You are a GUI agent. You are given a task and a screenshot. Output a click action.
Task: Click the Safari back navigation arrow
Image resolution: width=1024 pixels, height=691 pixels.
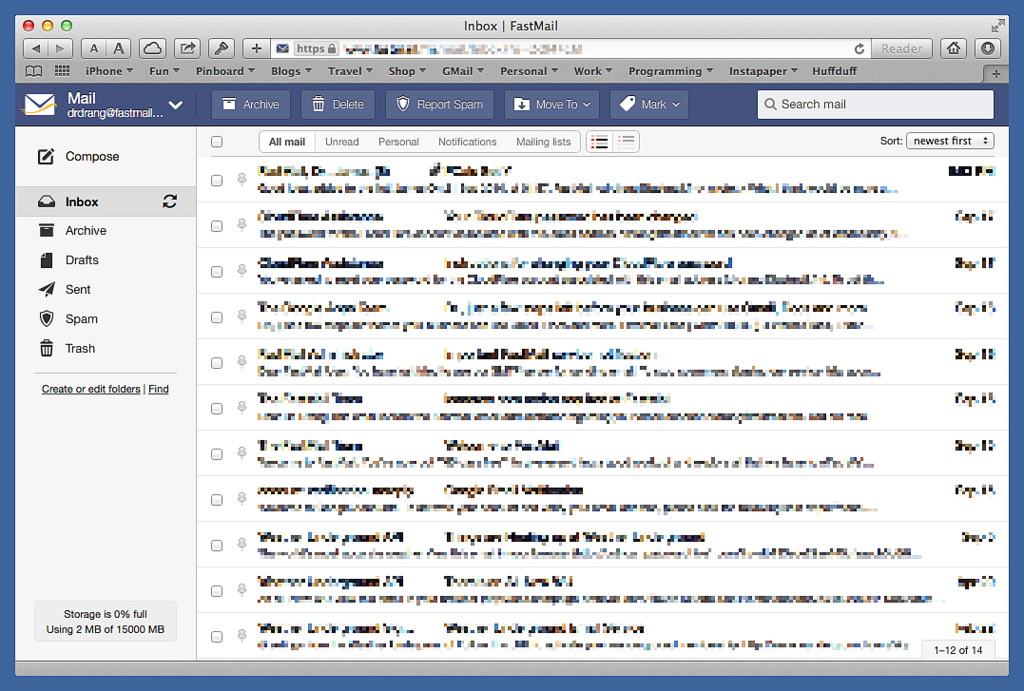36,48
